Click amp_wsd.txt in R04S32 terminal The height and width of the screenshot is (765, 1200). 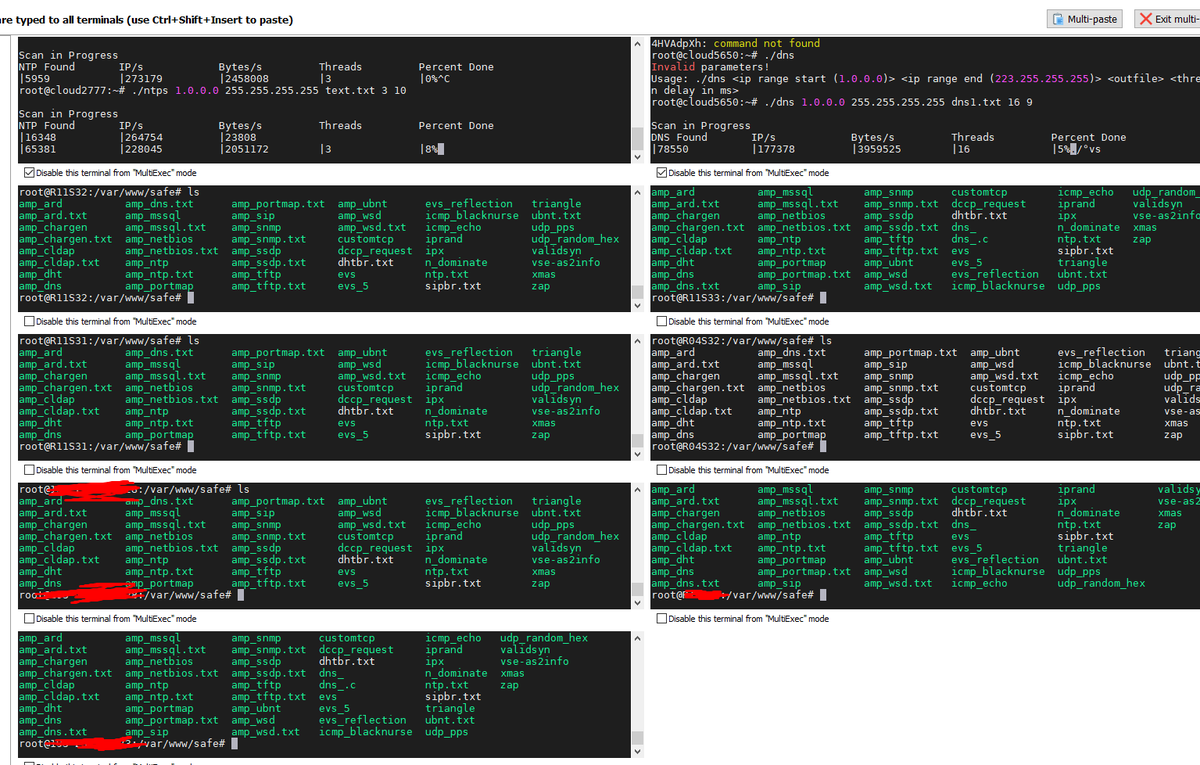pyautogui.click(x=1004, y=376)
